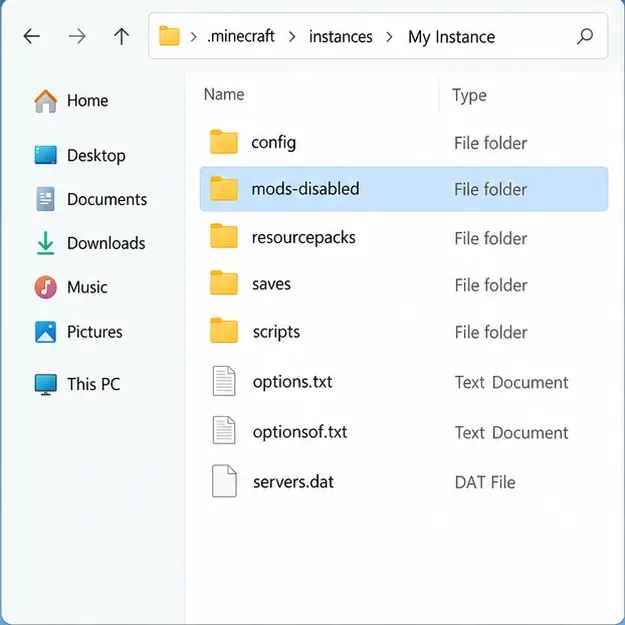Viewport: 625px width, 625px height.
Task: Select the scripts folder name
Action: click(x=276, y=332)
